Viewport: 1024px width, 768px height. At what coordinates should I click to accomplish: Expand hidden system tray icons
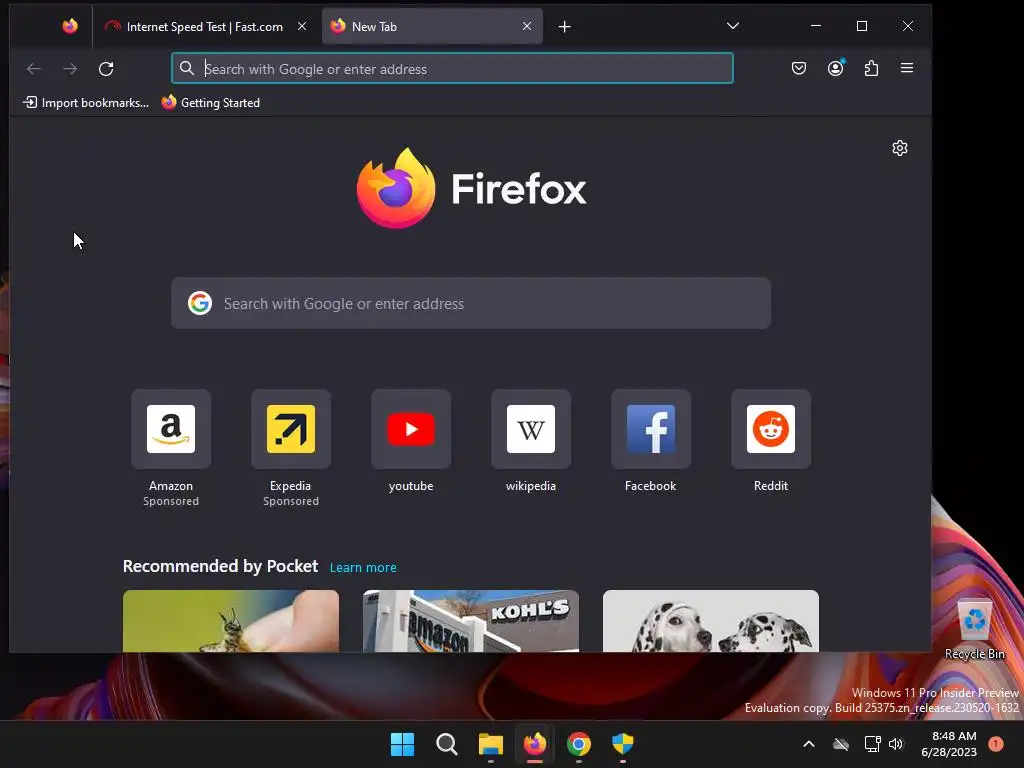808,744
